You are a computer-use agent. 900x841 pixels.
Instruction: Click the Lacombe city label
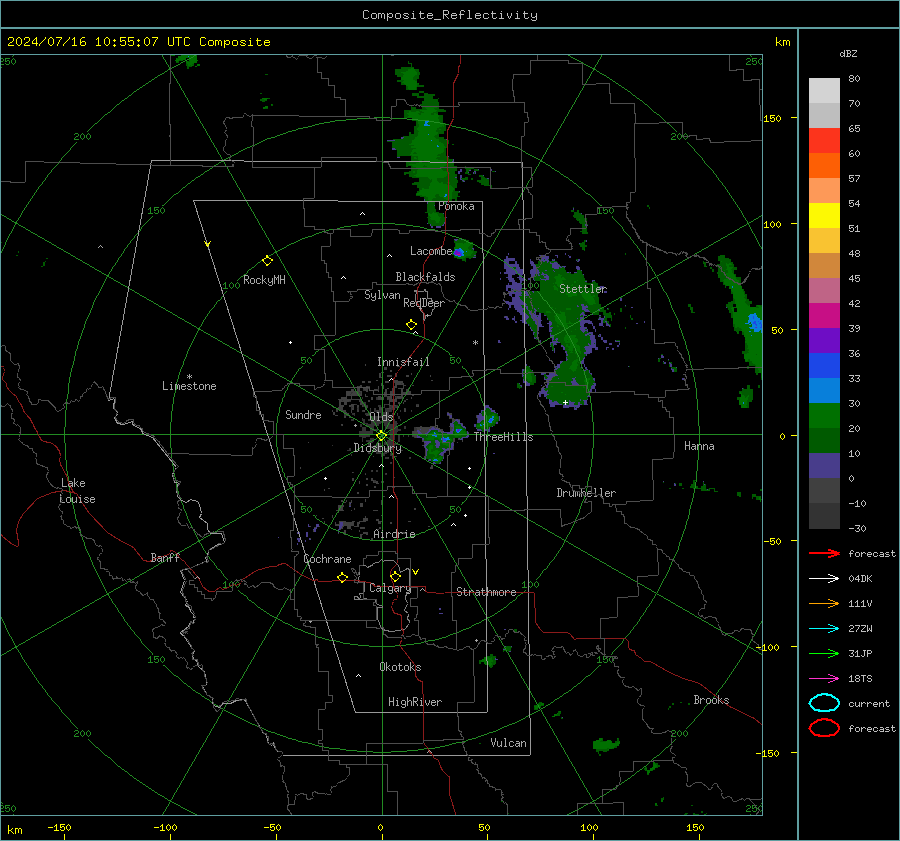click(431, 251)
